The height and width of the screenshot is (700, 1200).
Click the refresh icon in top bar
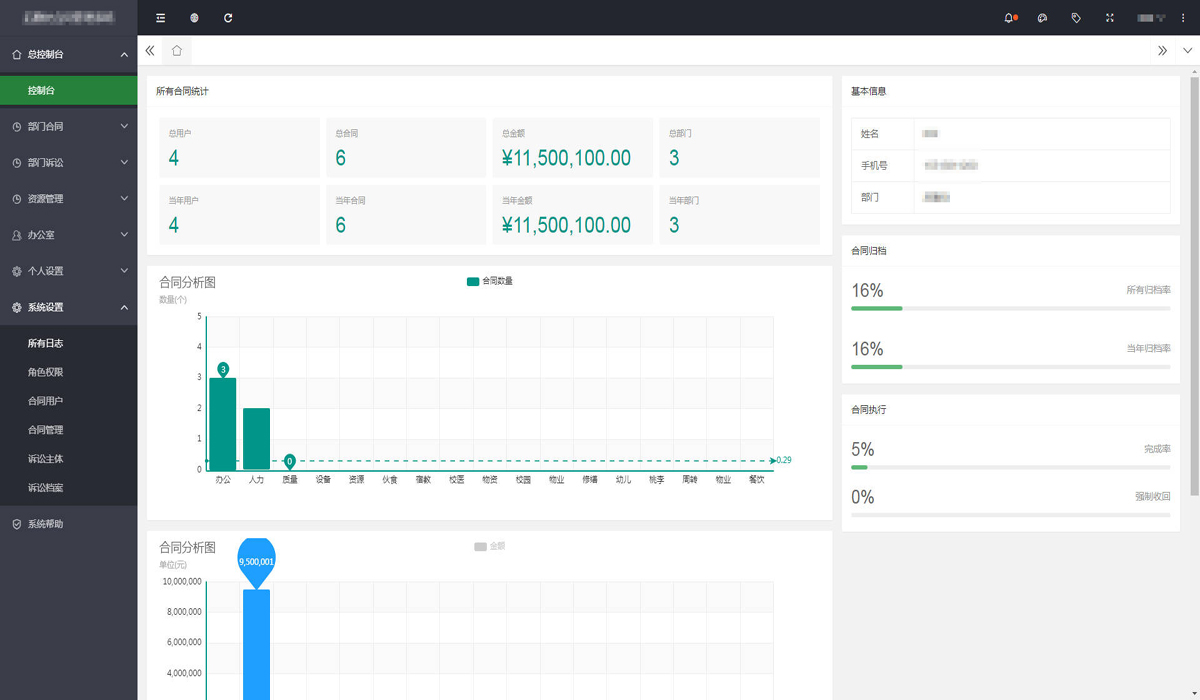pyautogui.click(x=228, y=18)
